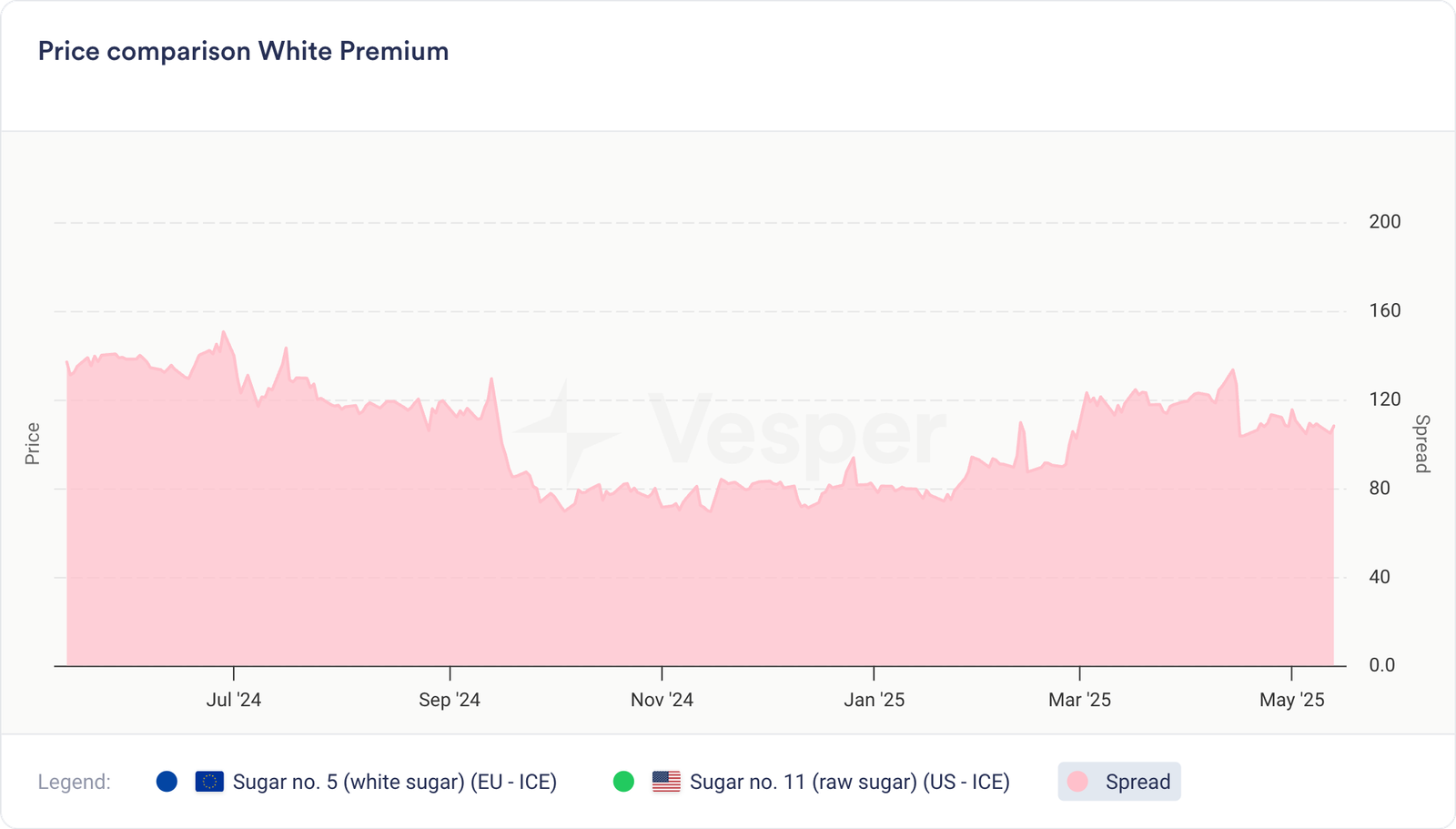Screen dimensions: 1456x829
Task: Click the May '25 x-axis label
Action: coord(1291,700)
